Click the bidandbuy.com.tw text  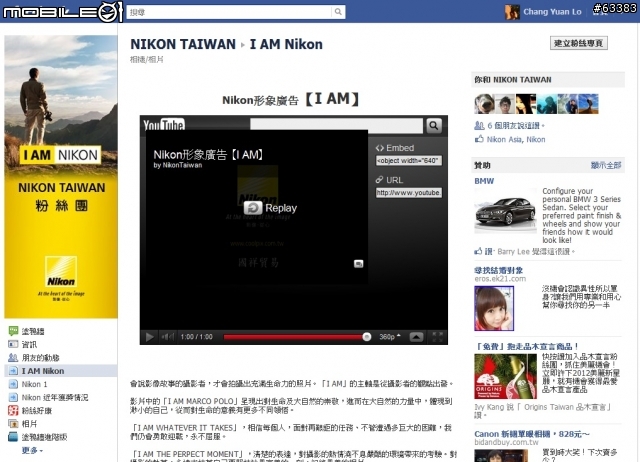coord(506,442)
